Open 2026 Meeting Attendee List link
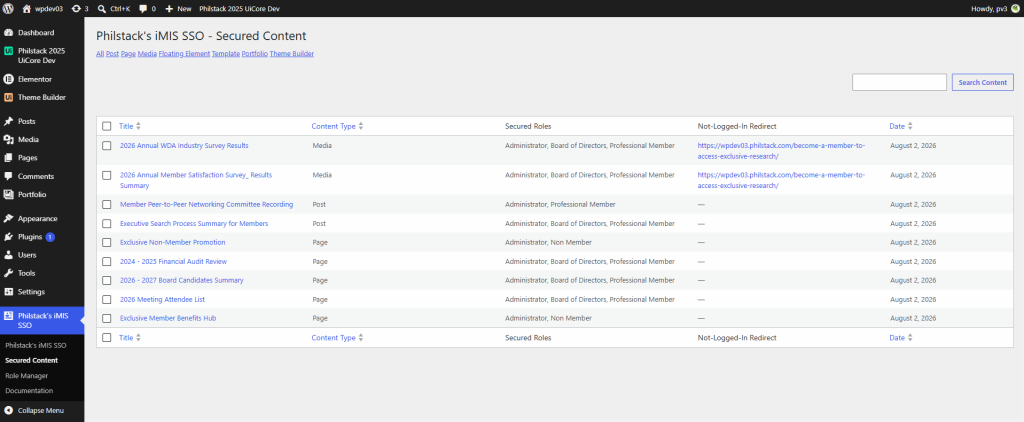Screen dimensions: 1024x422 [x=163, y=299]
